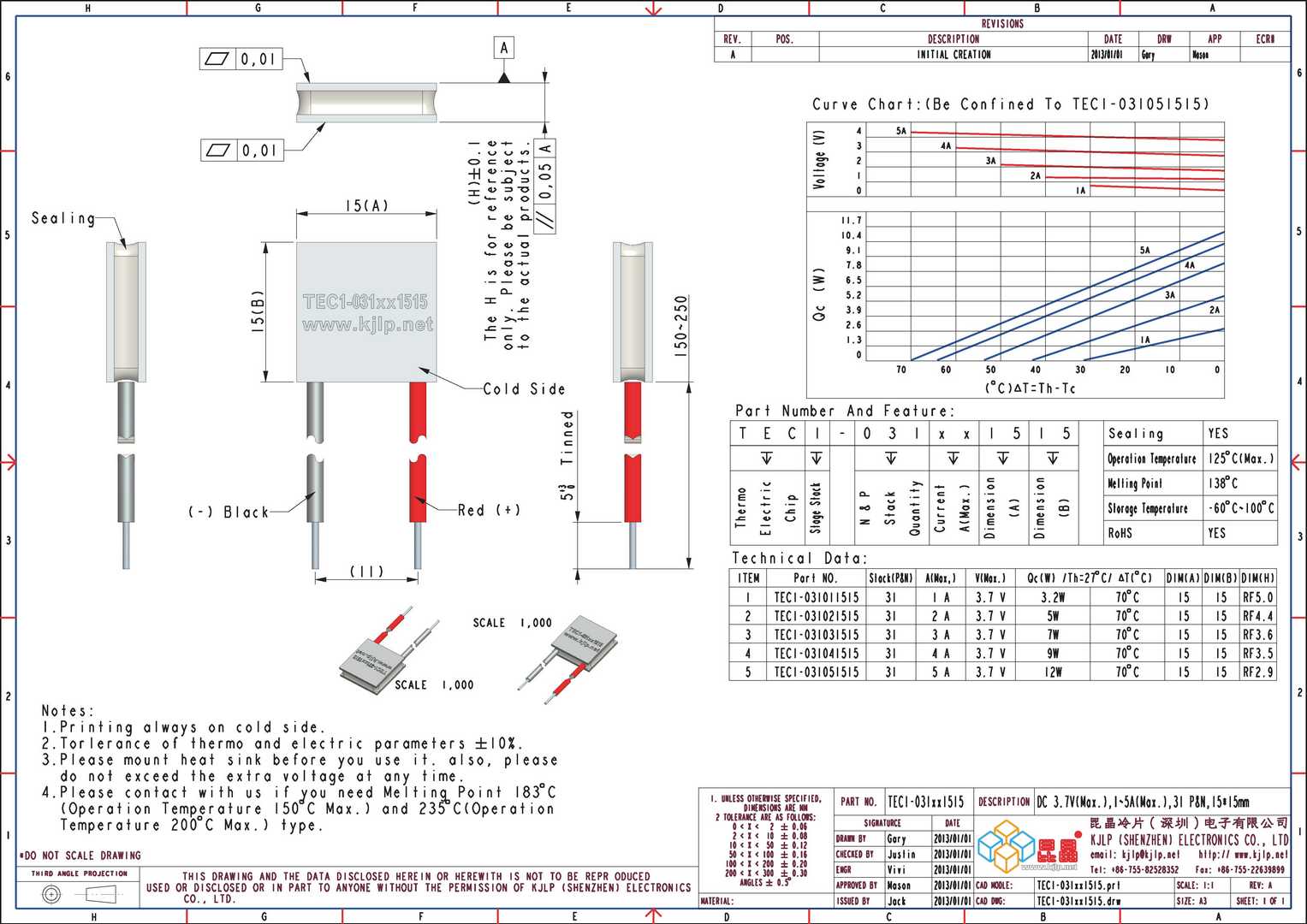
Task: Click the '-60°C~100°C' storage temperature value
Action: 1241,508
